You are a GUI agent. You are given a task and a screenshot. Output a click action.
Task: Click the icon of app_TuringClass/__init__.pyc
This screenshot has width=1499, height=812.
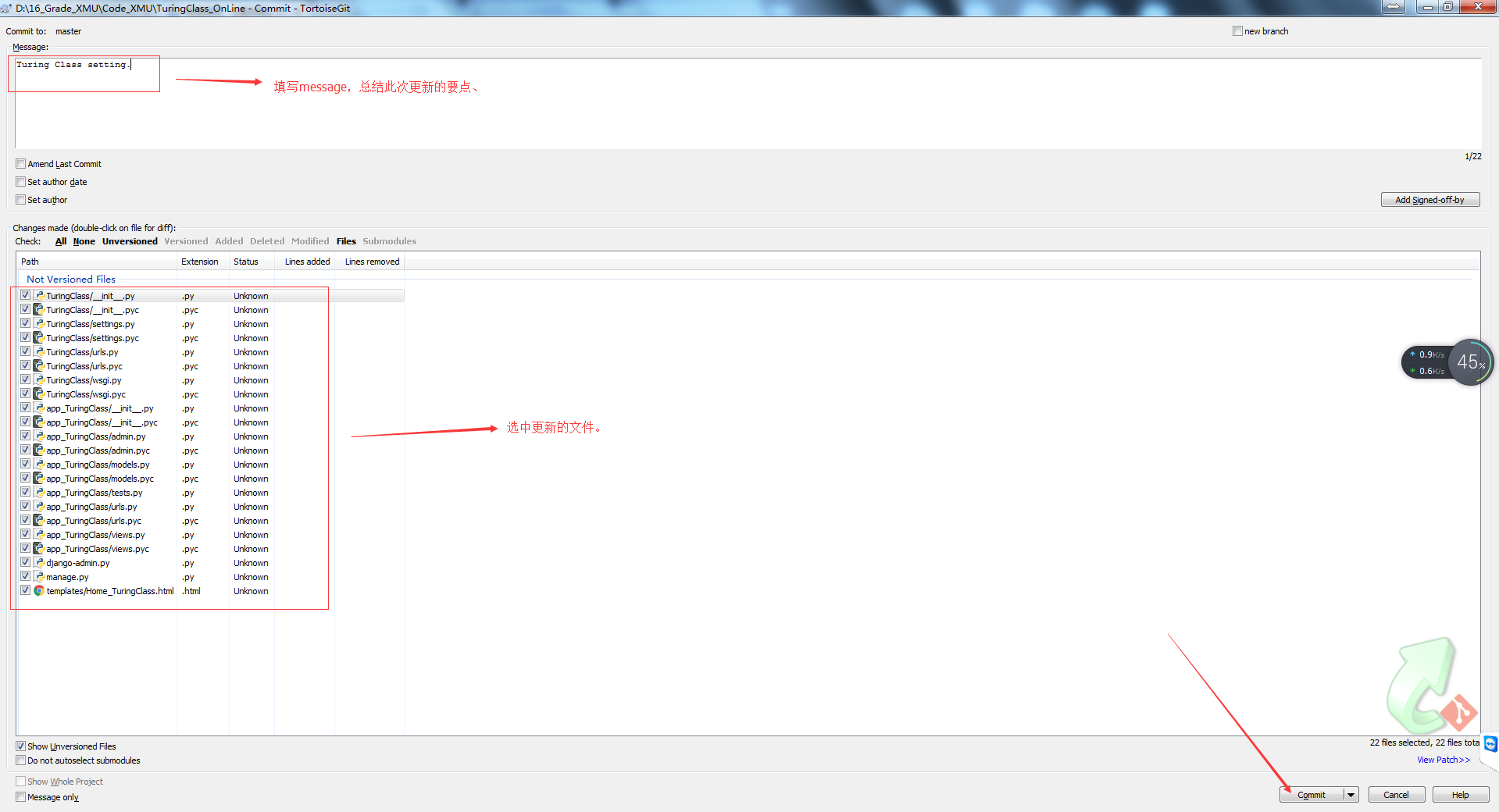39,422
